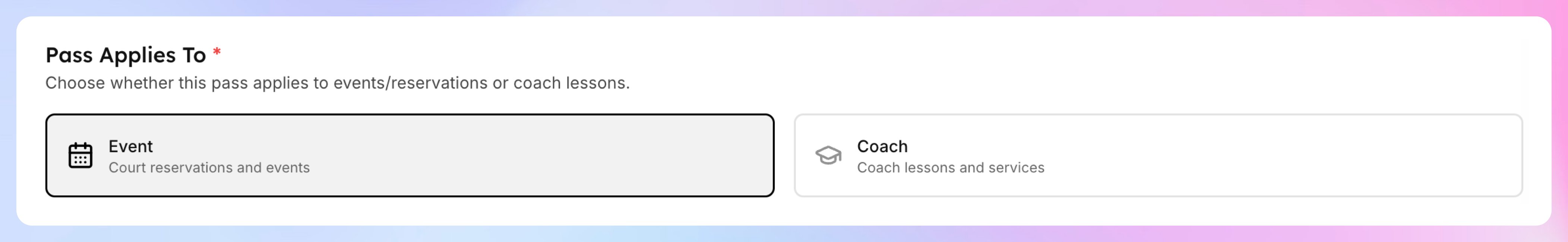Click the red required asterisk
The height and width of the screenshot is (242, 1568).
217,53
